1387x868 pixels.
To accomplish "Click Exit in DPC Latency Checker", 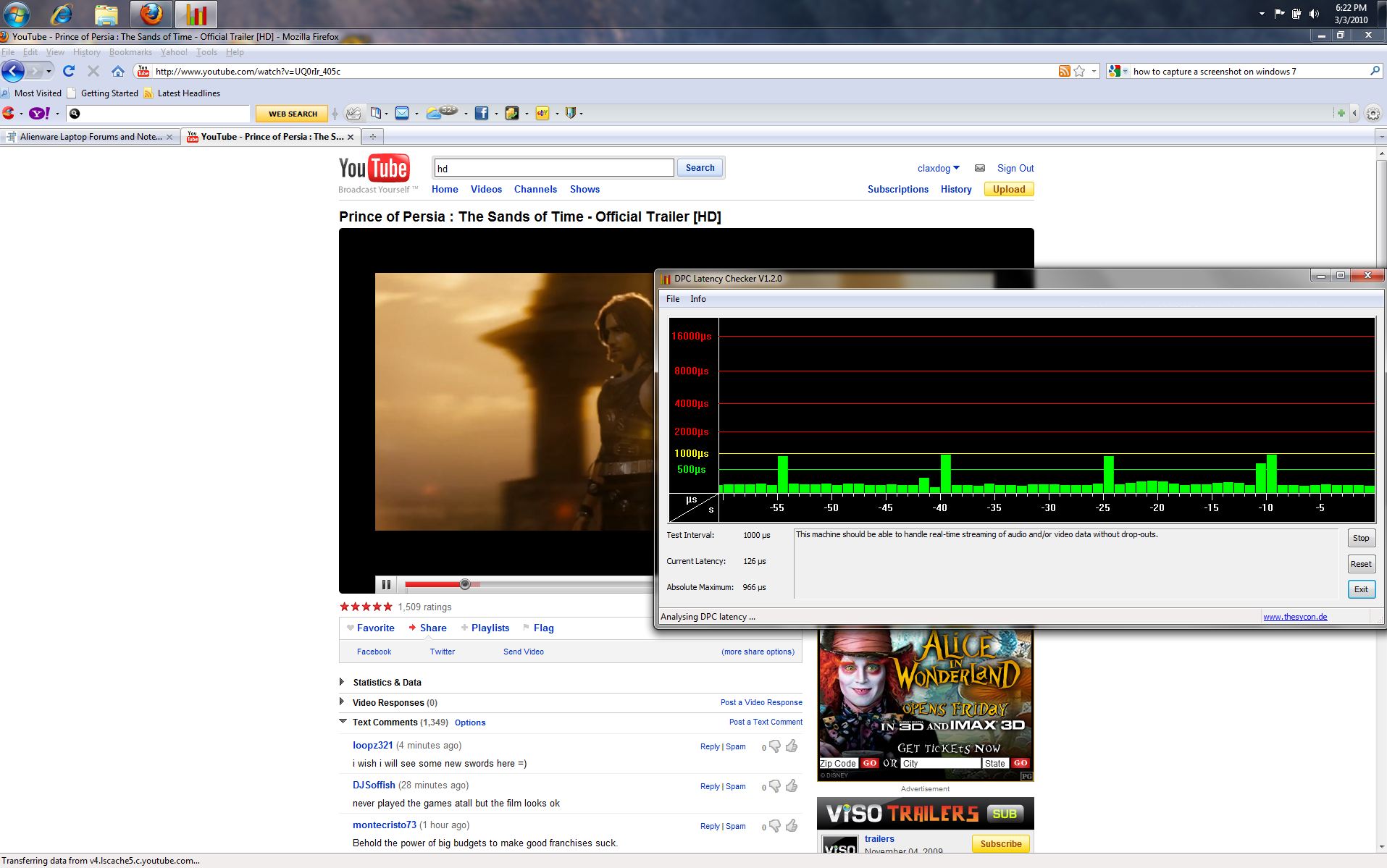I will tap(1361, 589).
